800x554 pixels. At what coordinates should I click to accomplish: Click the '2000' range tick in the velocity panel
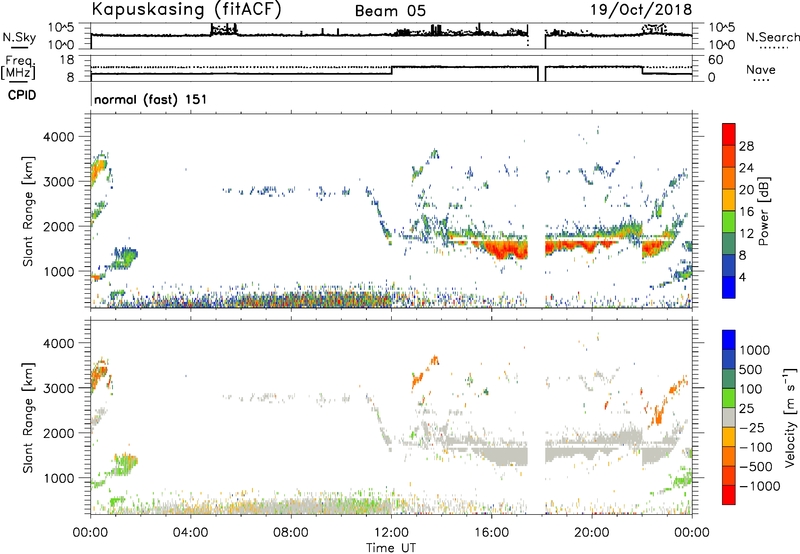click(60, 433)
